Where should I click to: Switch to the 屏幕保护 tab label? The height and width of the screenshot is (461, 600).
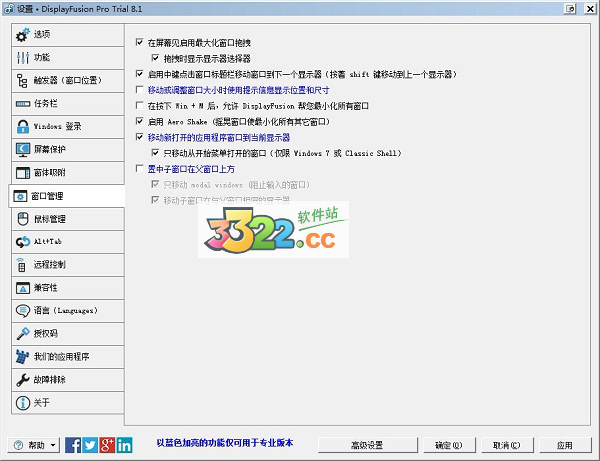(x=50, y=149)
